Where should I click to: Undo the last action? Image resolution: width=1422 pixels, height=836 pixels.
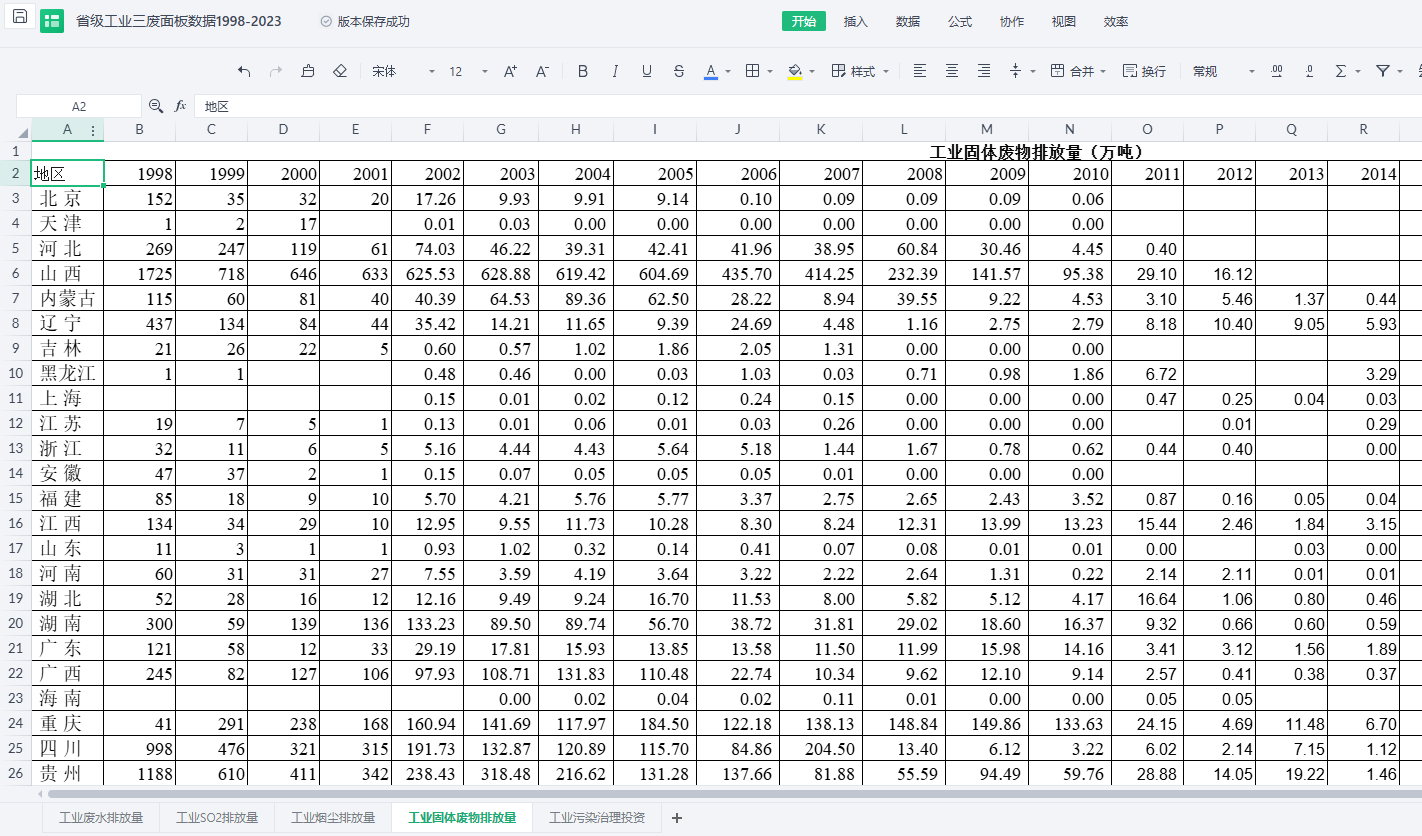point(245,71)
